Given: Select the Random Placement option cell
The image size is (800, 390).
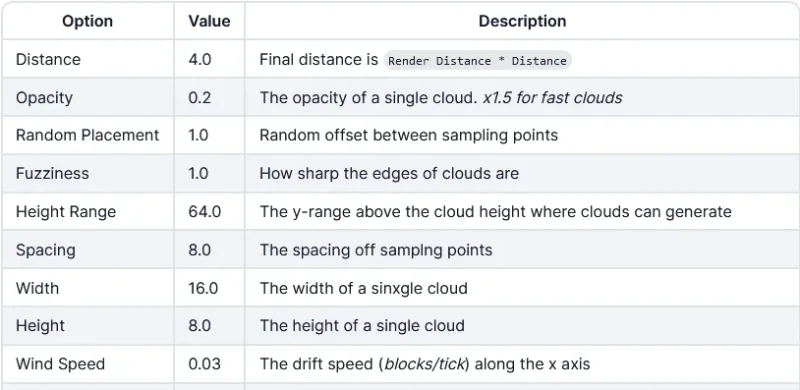Looking at the screenshot, I should [88, 135].
